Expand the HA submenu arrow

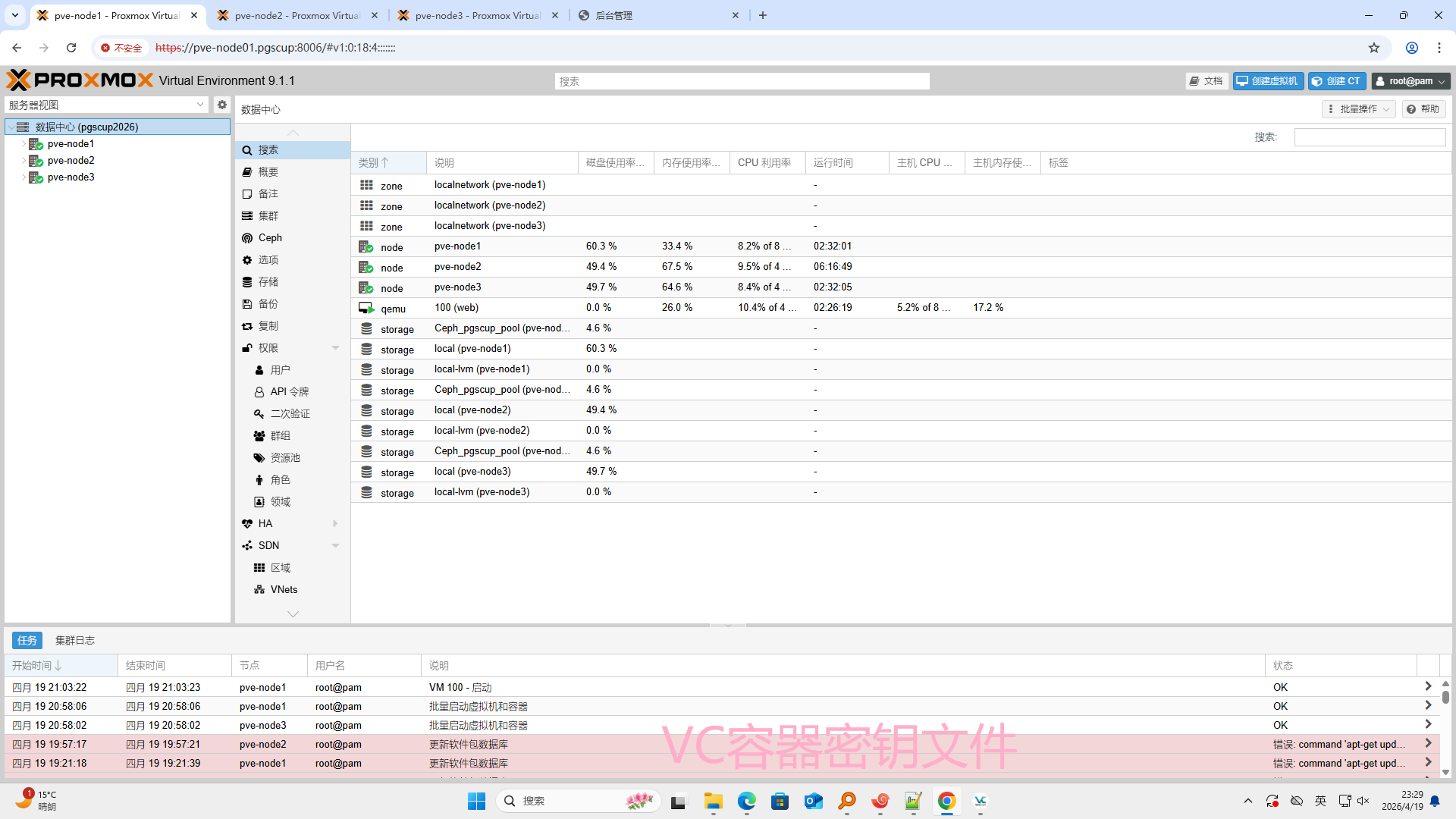click(335, 523)
